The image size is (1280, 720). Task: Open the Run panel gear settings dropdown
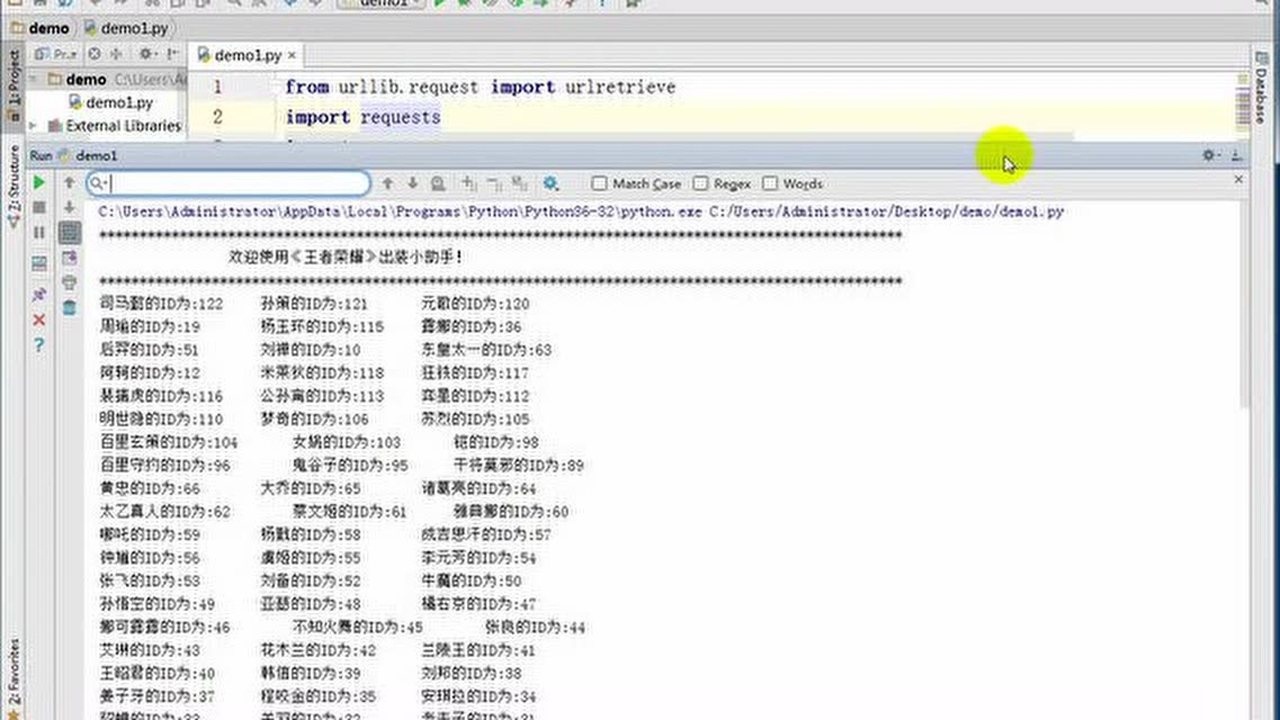1210,156
